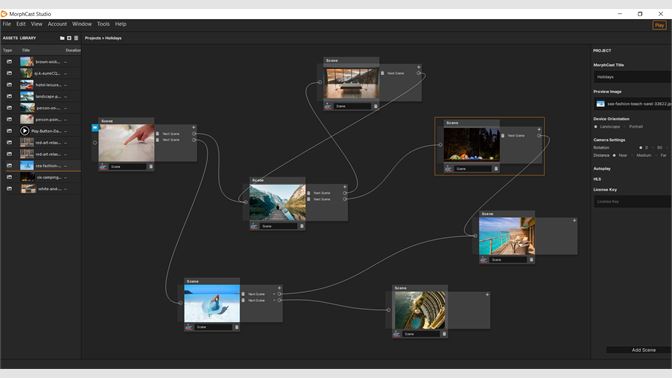Click plus icon on the mountain lake scene node
This screenshot has width=672, height=378.
(x=345, y=187)
